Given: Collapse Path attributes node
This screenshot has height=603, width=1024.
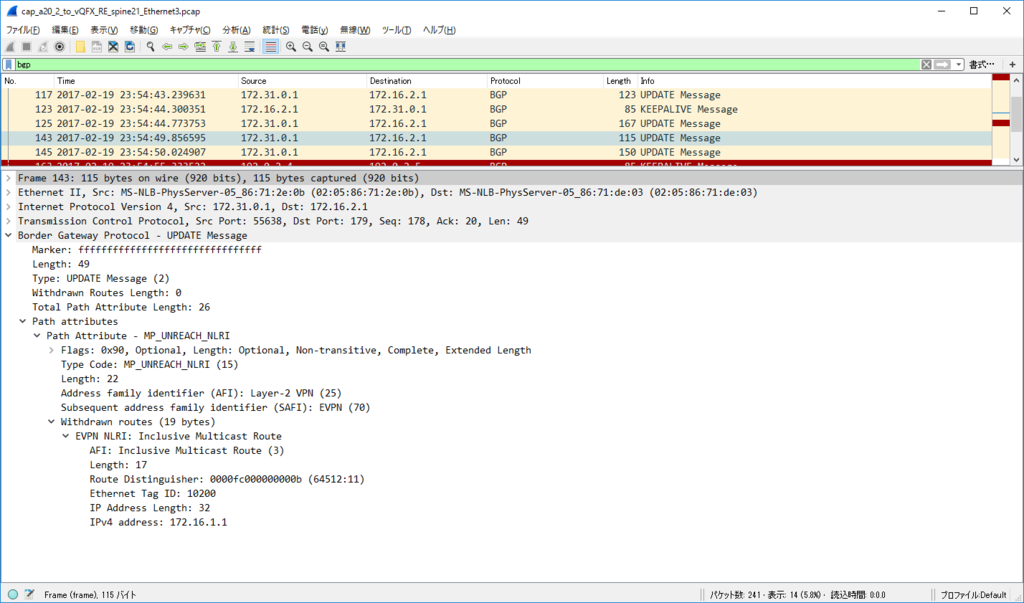Looking at the screenshot, I should (23, 321).
